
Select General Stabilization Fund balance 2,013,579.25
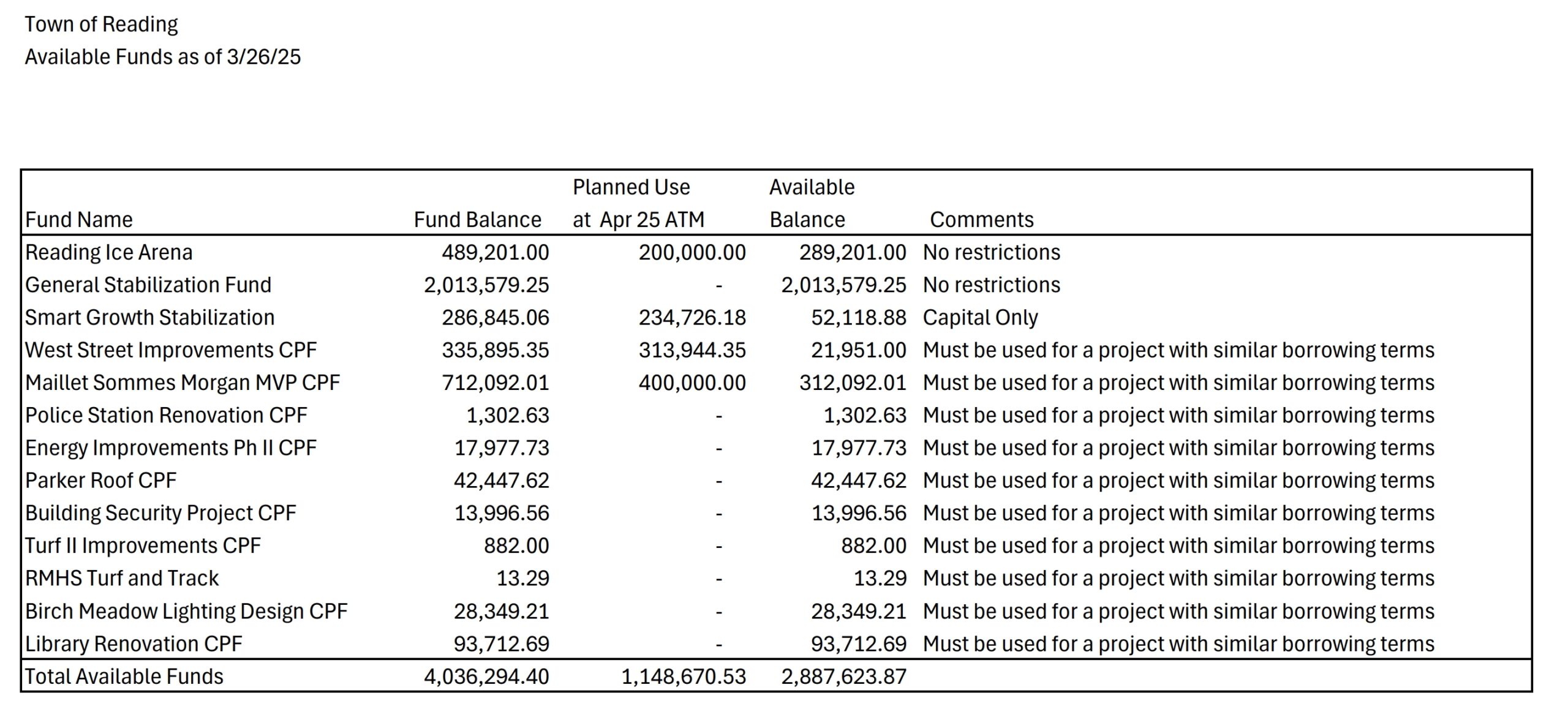[x=486, y=285]
